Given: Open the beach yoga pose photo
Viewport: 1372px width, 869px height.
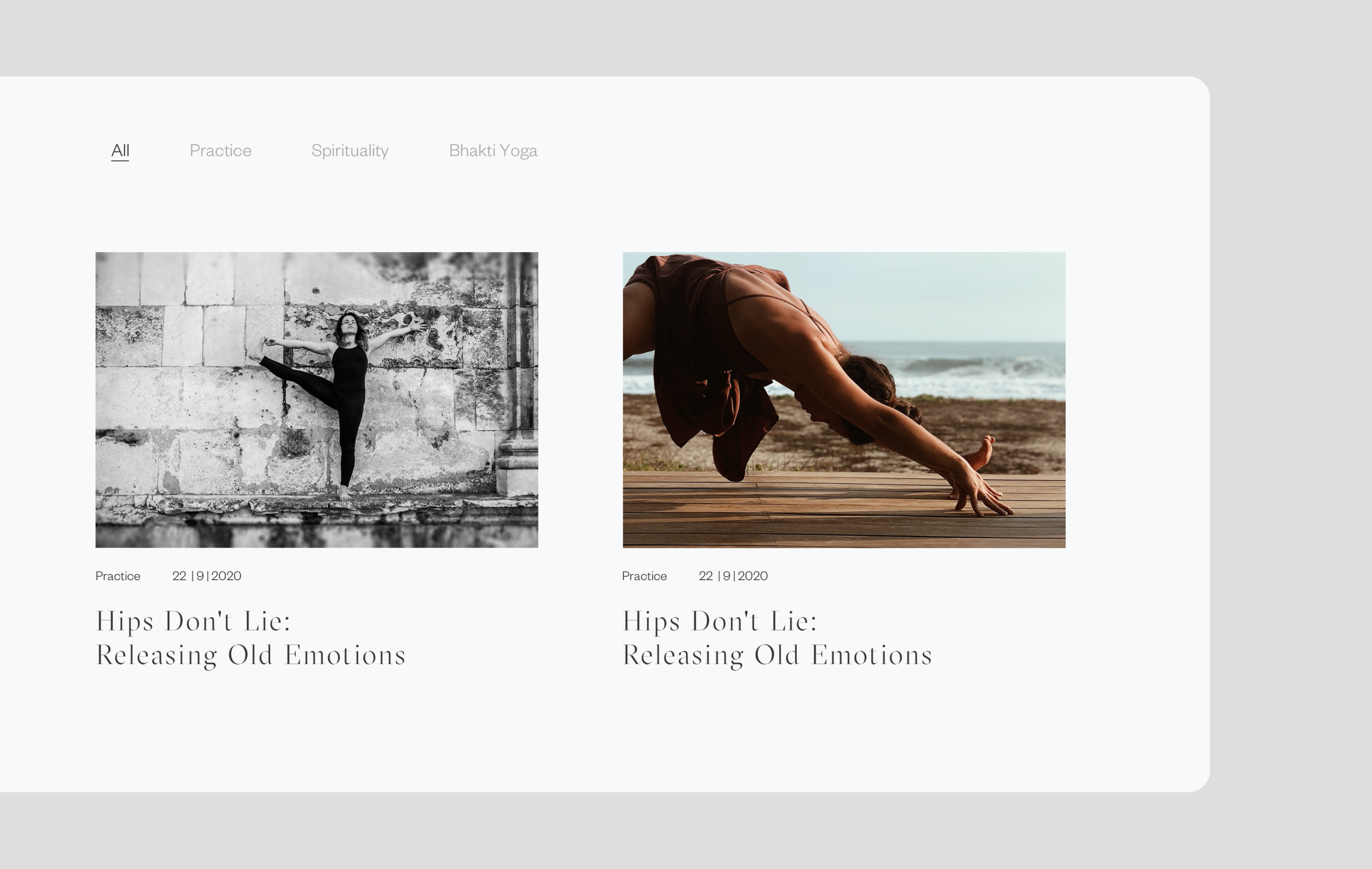Looking at the screenshot, I should pyautogui.click(x=844, y=400).
